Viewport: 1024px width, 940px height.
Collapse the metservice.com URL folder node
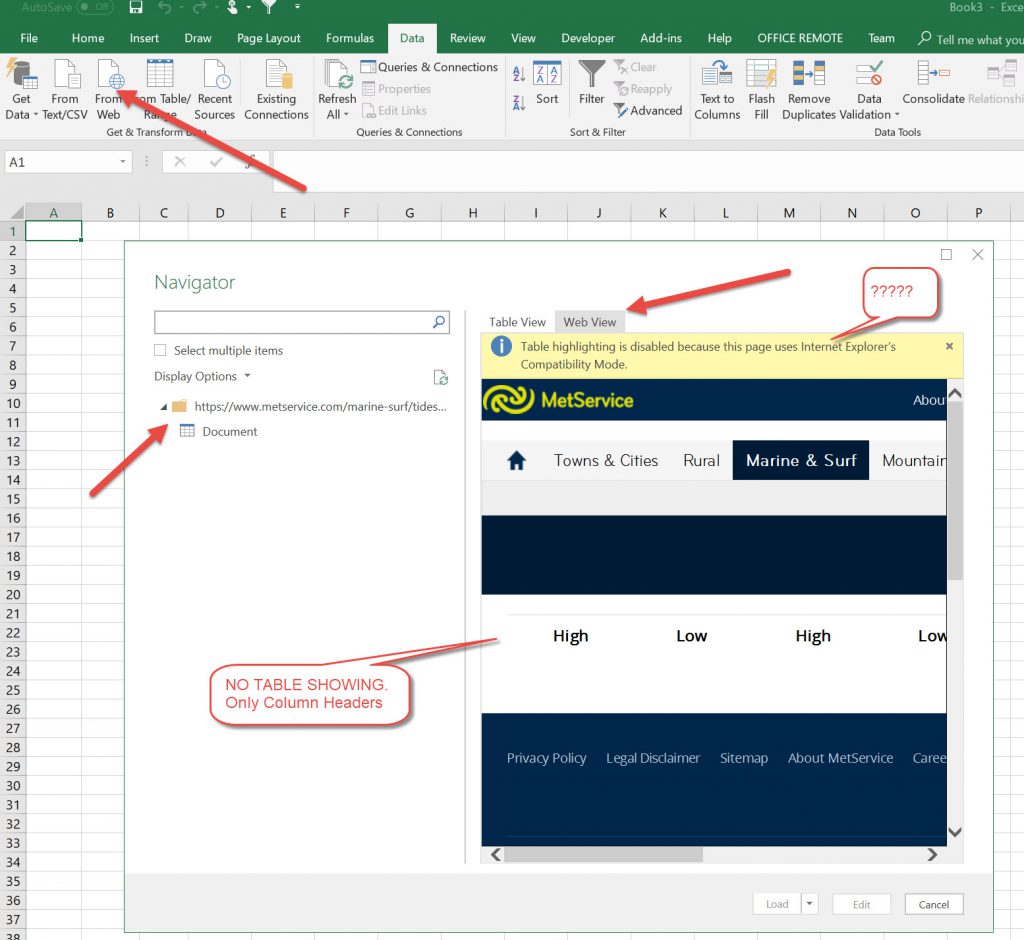coord(164,407)
